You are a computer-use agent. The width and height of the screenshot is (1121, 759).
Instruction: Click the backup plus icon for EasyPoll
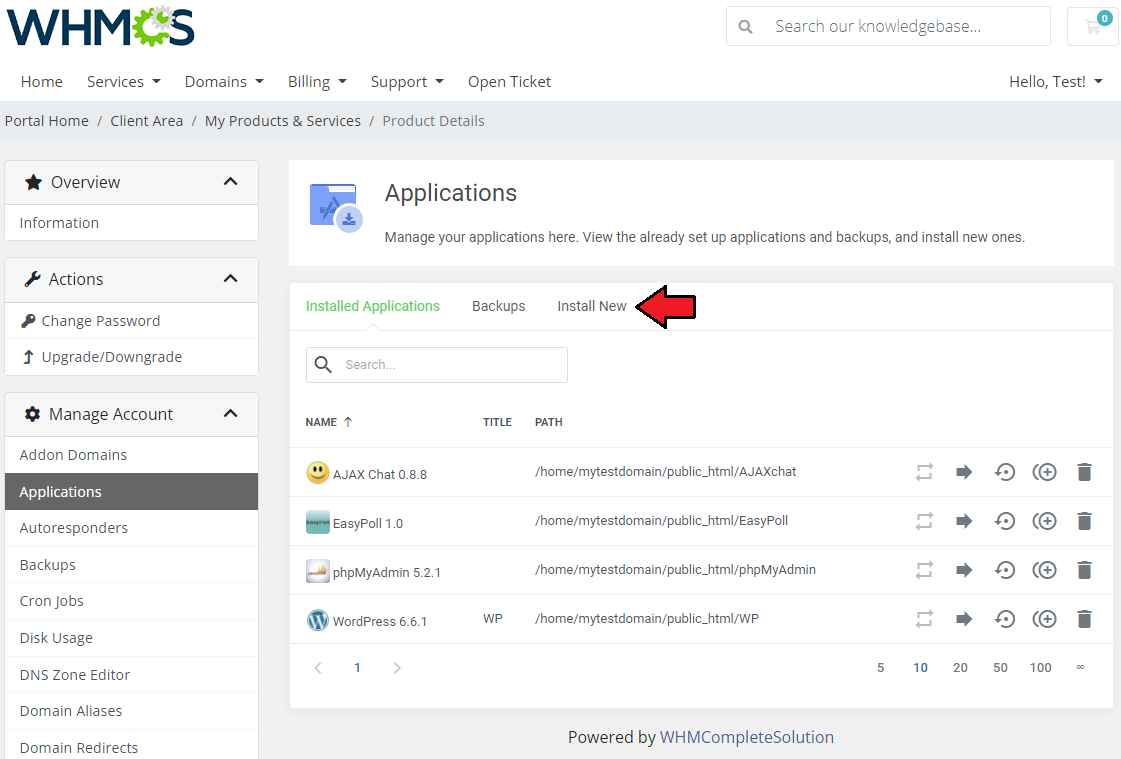pos(1045,521)
